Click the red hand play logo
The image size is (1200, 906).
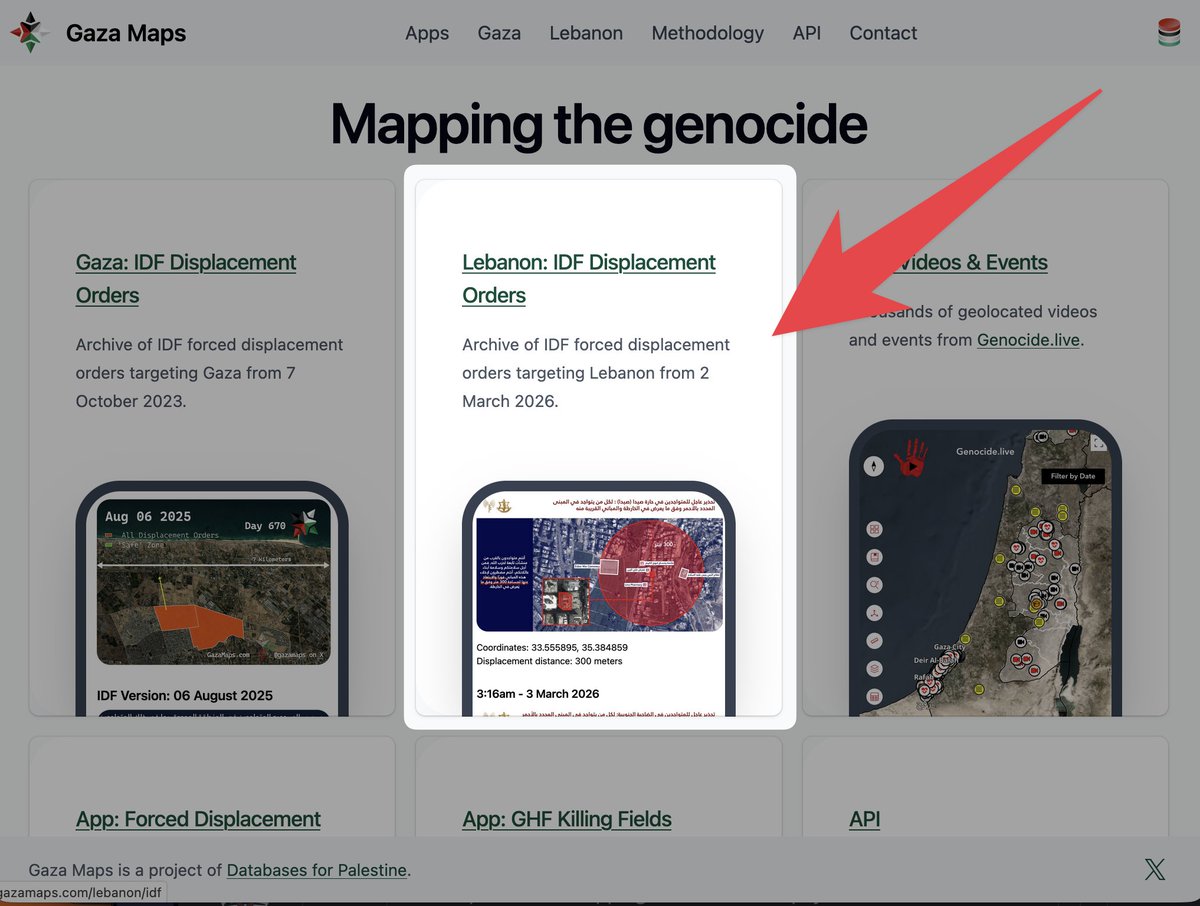911,456
